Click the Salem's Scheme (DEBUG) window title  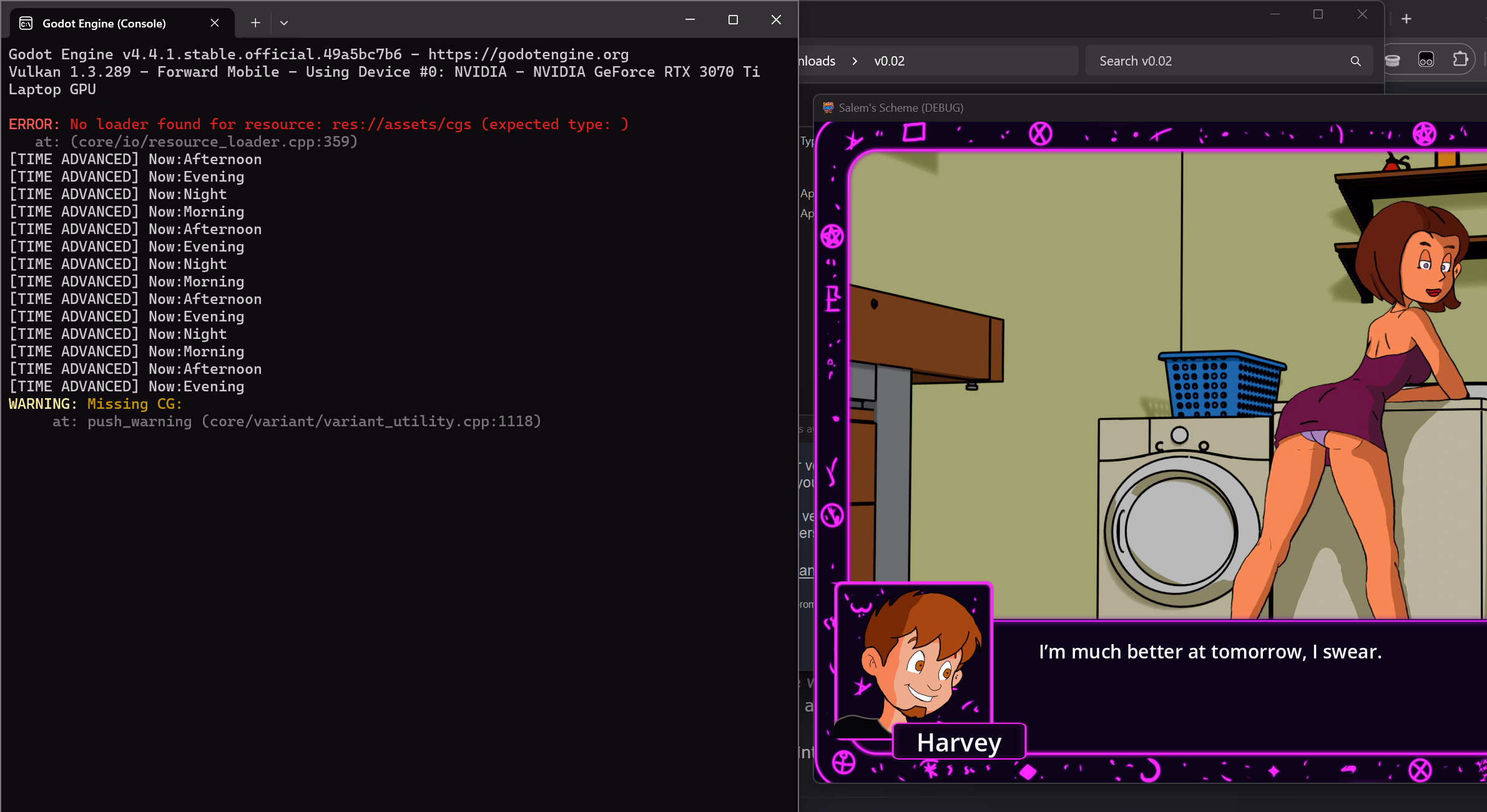[x=901, y=107]
